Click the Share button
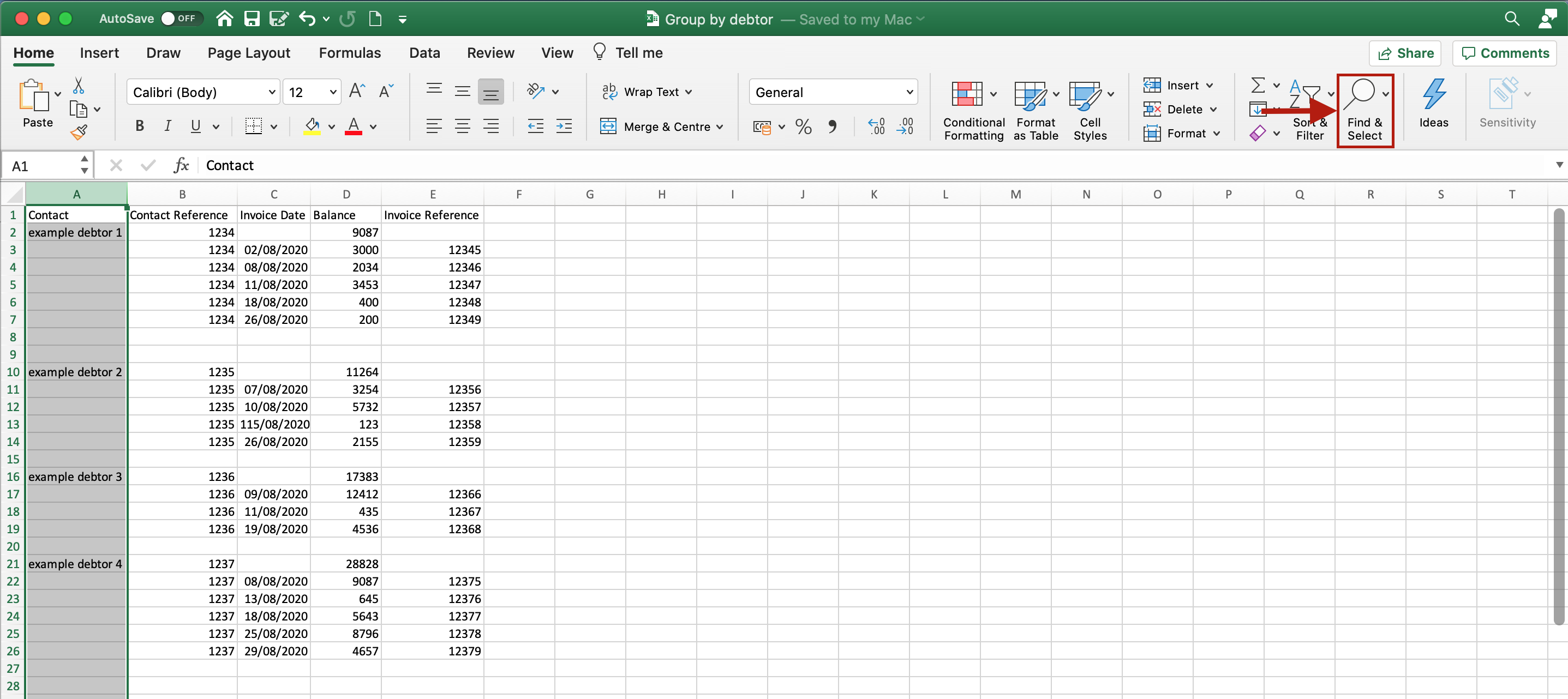Image resolution: width=1568 pixels, height=699 pixels. click(x=1404, y=53)
